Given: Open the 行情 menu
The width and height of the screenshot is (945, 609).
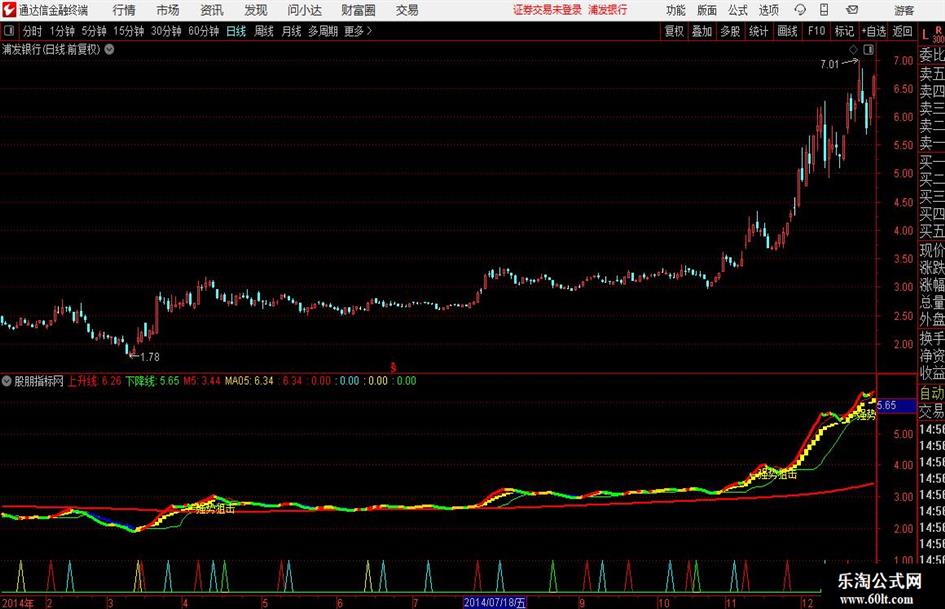Looking at the screenshot, I should [124, 10].
